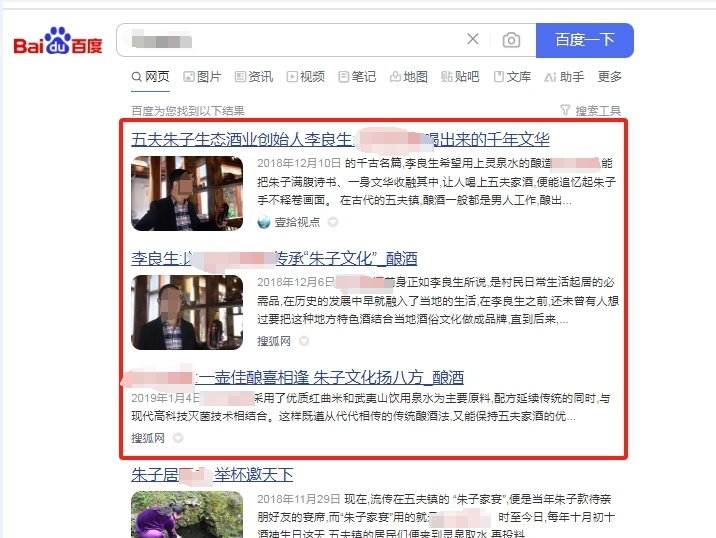Open the 视频 tab
The height and width of the screenshot is (538, 716).
[x=305, y=77]
